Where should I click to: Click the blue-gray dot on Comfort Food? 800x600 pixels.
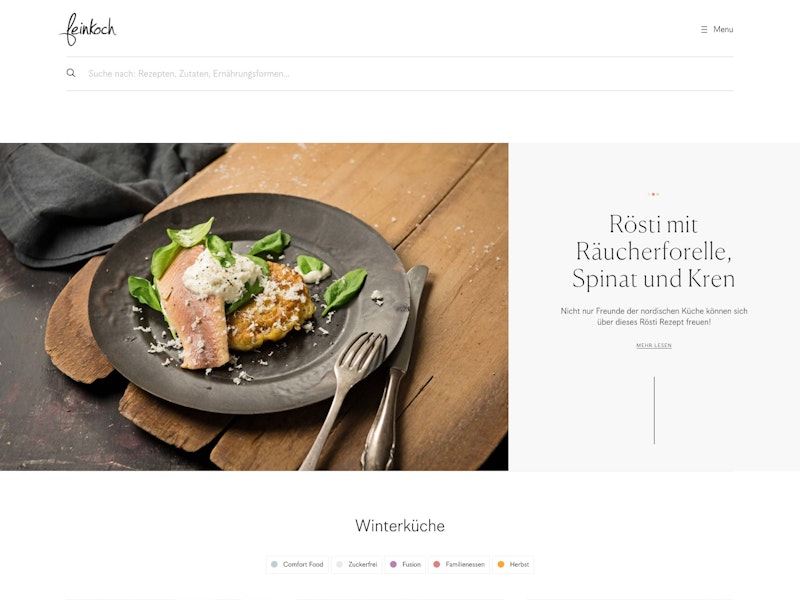(x=274, y=564)
